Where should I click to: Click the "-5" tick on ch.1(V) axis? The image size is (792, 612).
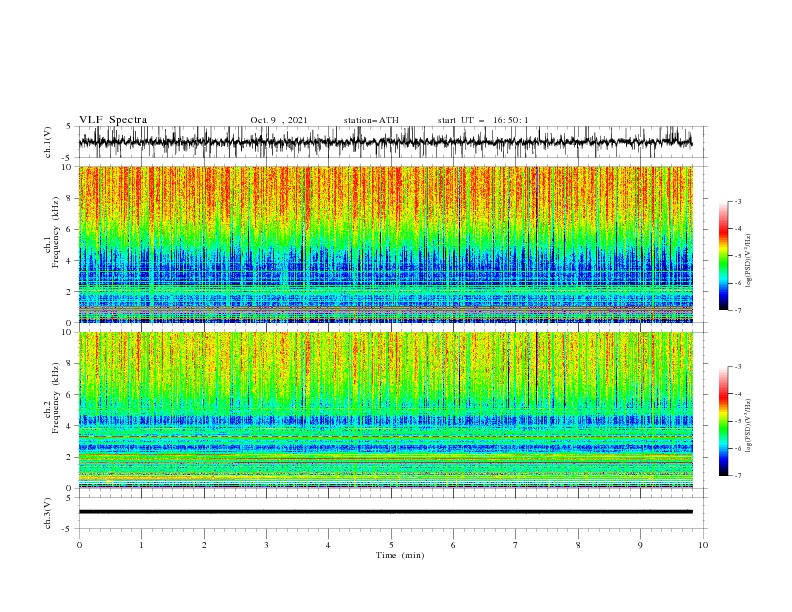click(67, 158)
